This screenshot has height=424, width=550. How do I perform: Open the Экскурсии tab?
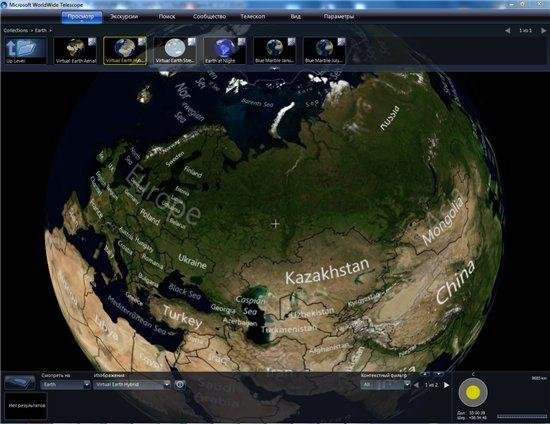click(x=124, y=16)
